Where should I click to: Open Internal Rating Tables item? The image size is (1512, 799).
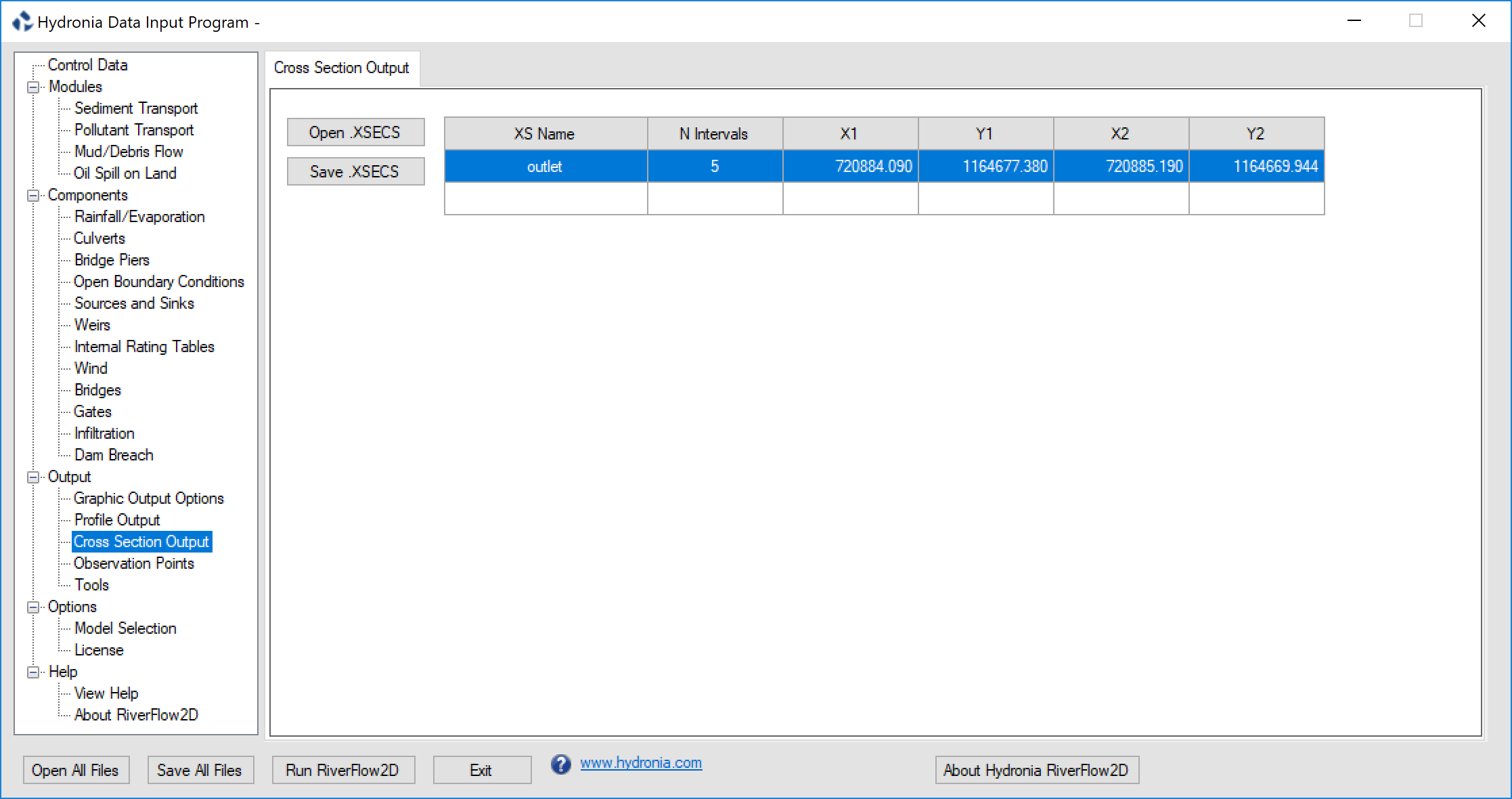pyautogui.click(x=144, y=347)
